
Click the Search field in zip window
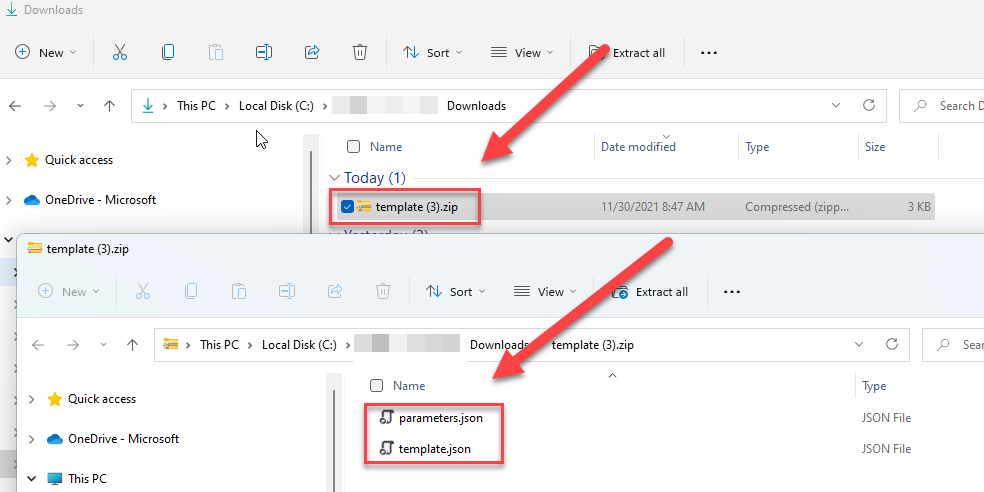[x=953, y=344]
